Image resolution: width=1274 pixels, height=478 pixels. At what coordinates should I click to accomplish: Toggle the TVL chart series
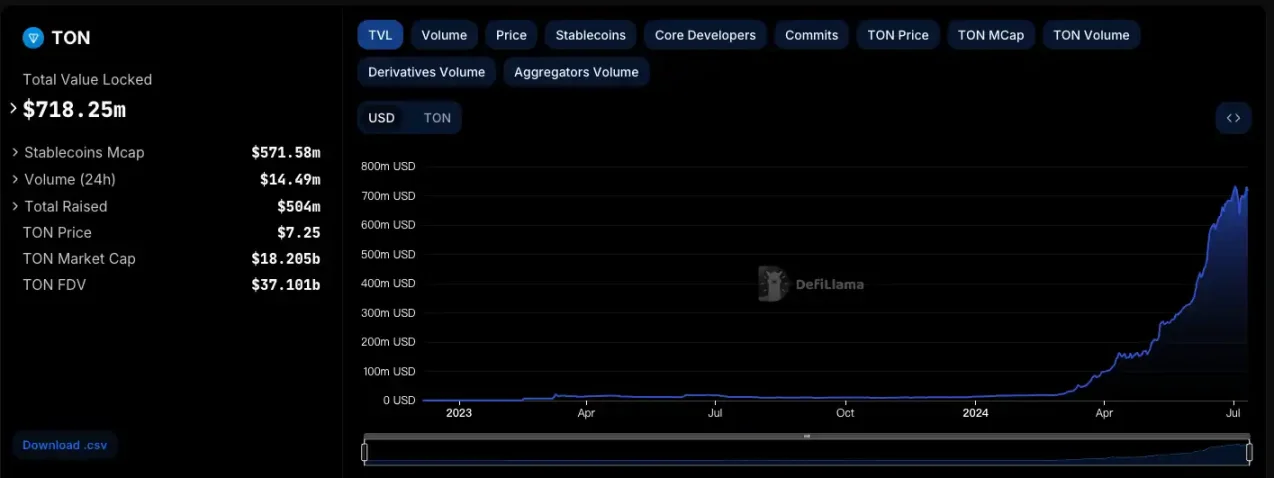(x=380, y=35)
